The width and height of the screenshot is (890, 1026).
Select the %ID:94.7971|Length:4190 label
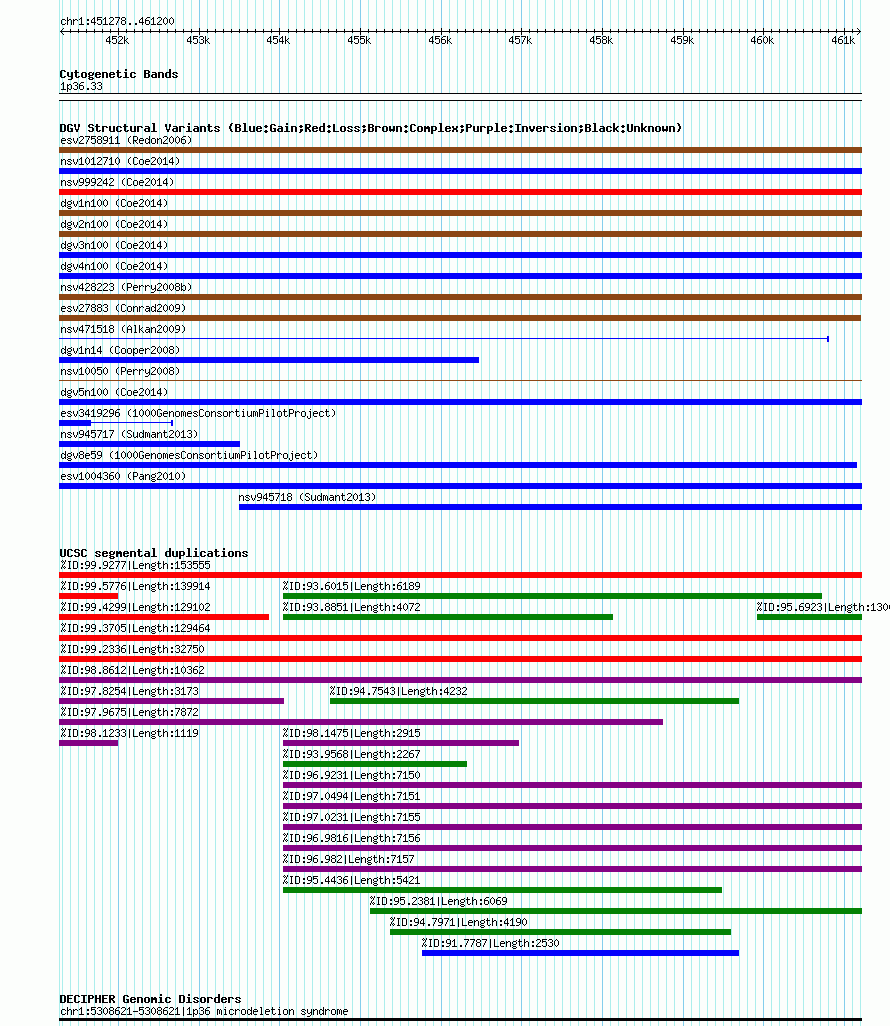tap(459, 922)
